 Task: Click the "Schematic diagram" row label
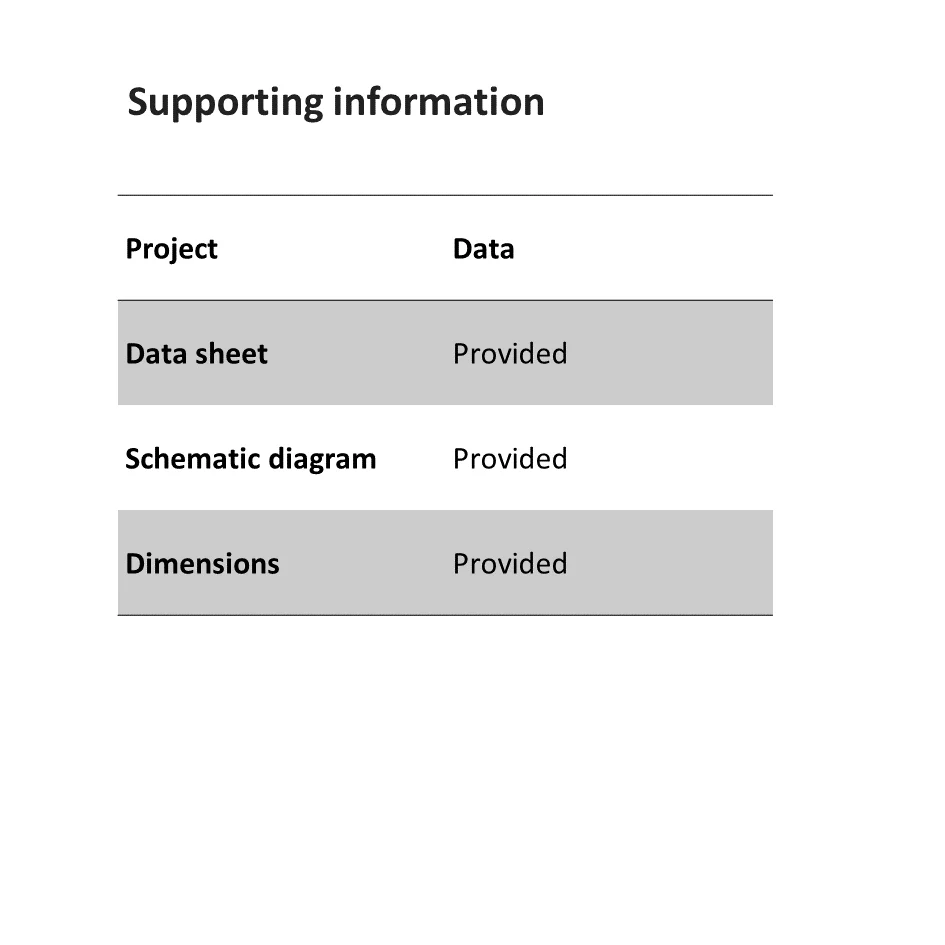coord(250,459)
